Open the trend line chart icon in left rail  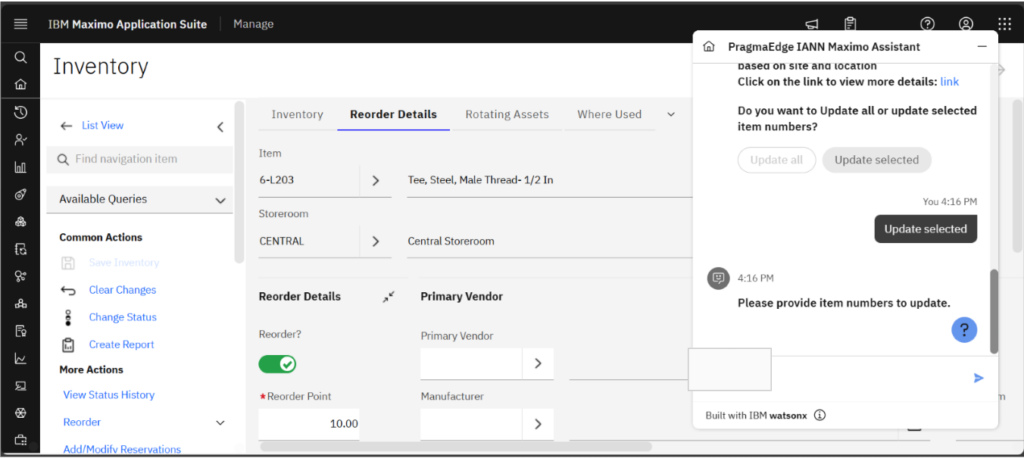coord(20,358)
